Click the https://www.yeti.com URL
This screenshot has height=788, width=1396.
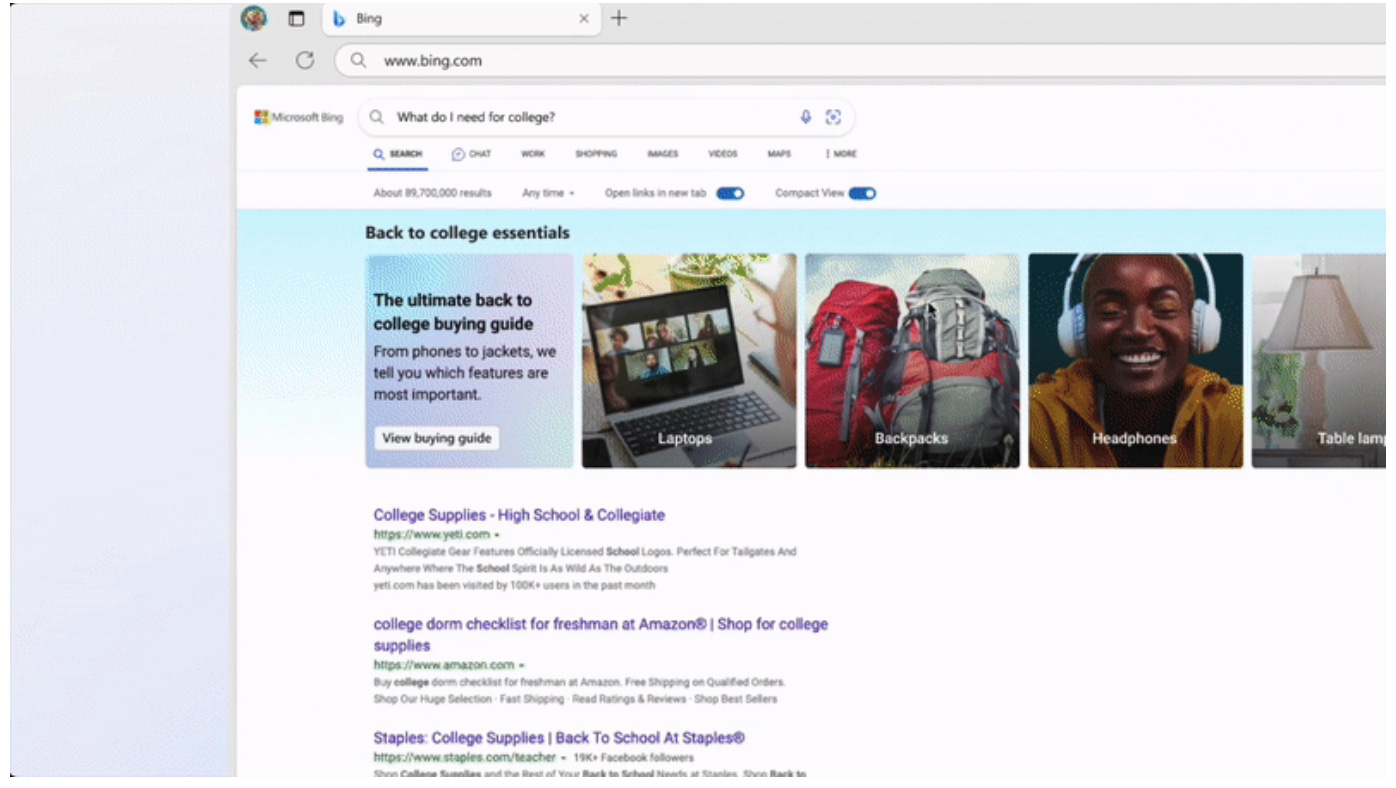(432, 534)
